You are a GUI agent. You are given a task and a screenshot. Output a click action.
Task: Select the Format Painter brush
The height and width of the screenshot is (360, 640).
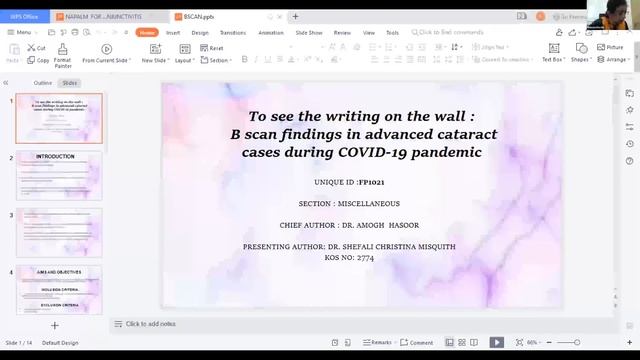pos(62,56)
